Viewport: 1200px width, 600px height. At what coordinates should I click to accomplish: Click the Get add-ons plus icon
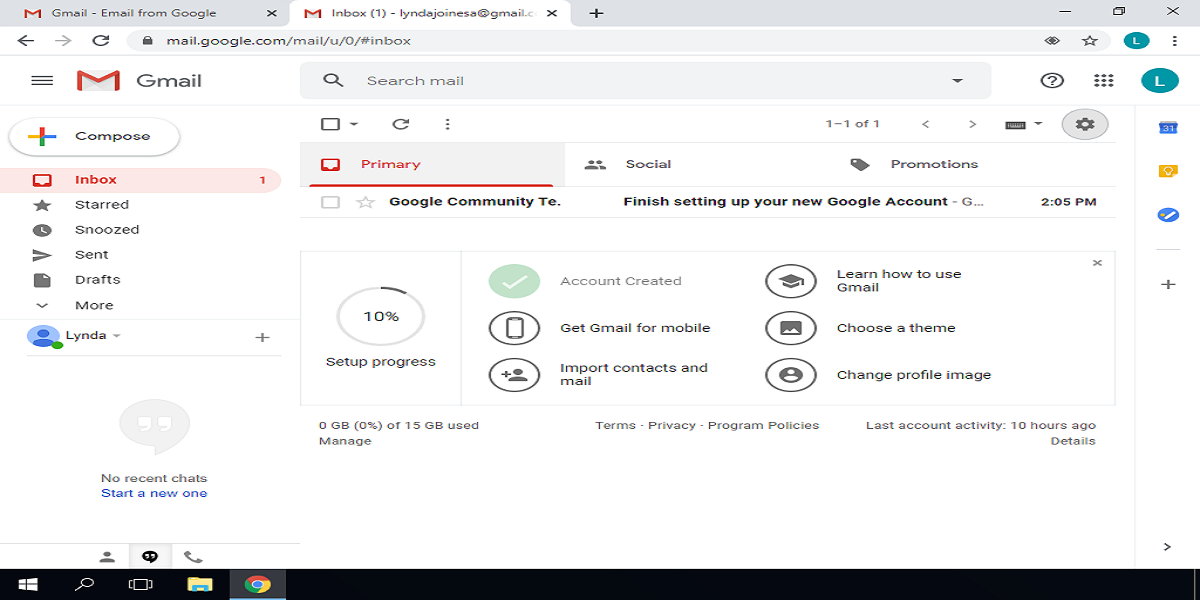1167,285
